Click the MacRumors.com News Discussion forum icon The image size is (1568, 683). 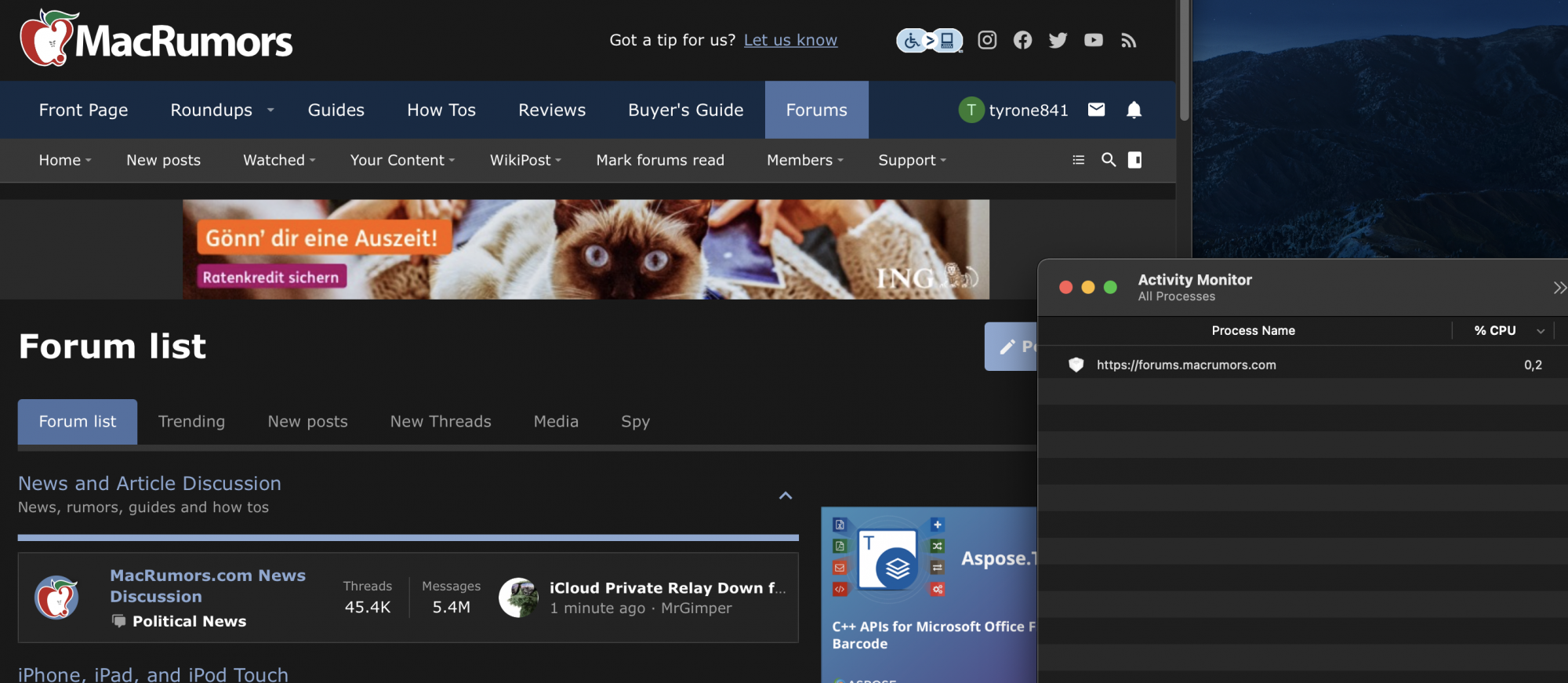56,598
